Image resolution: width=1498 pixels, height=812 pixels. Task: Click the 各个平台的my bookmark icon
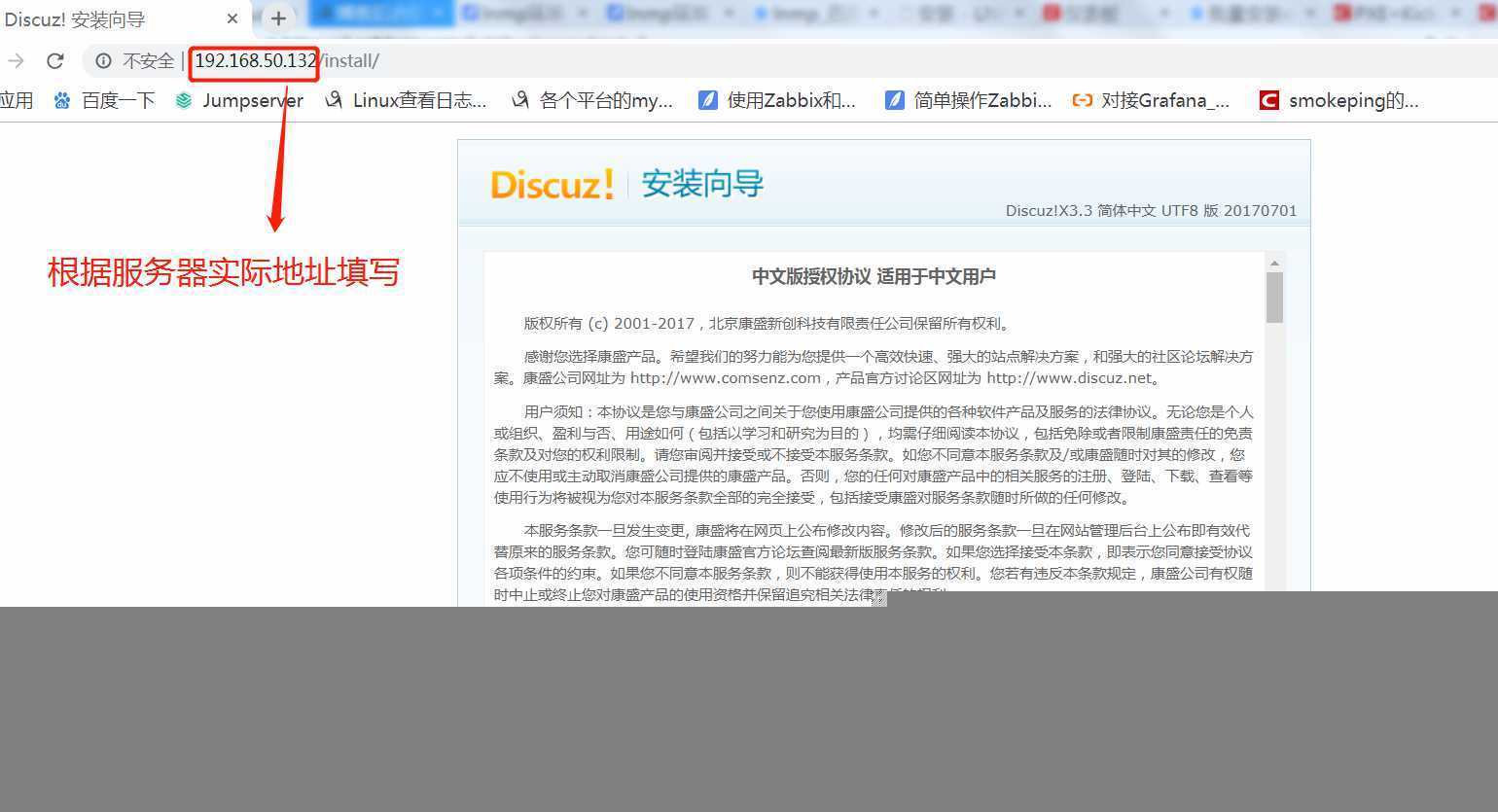520,100
